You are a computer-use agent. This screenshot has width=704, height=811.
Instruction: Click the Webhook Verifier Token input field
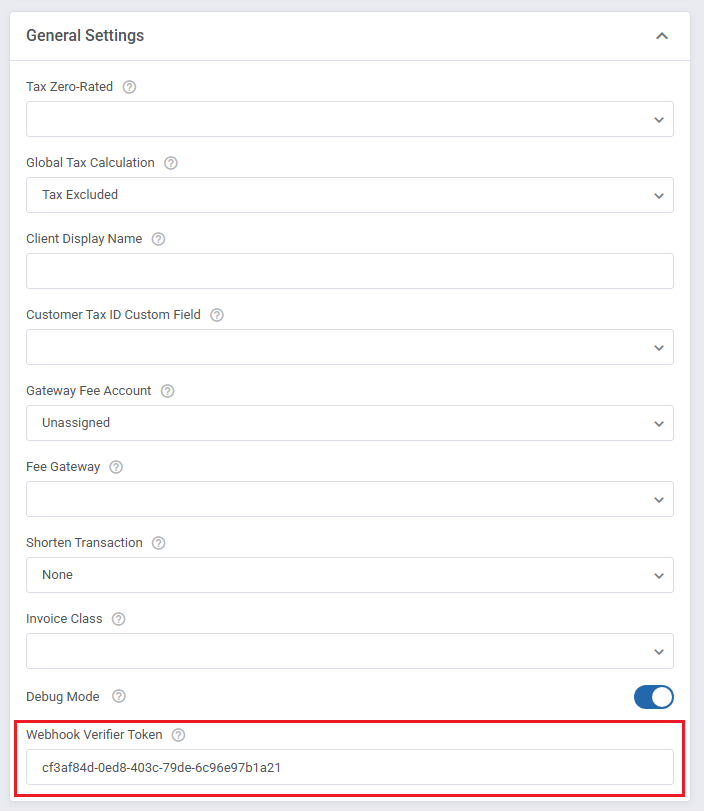[x=350, y=767]
